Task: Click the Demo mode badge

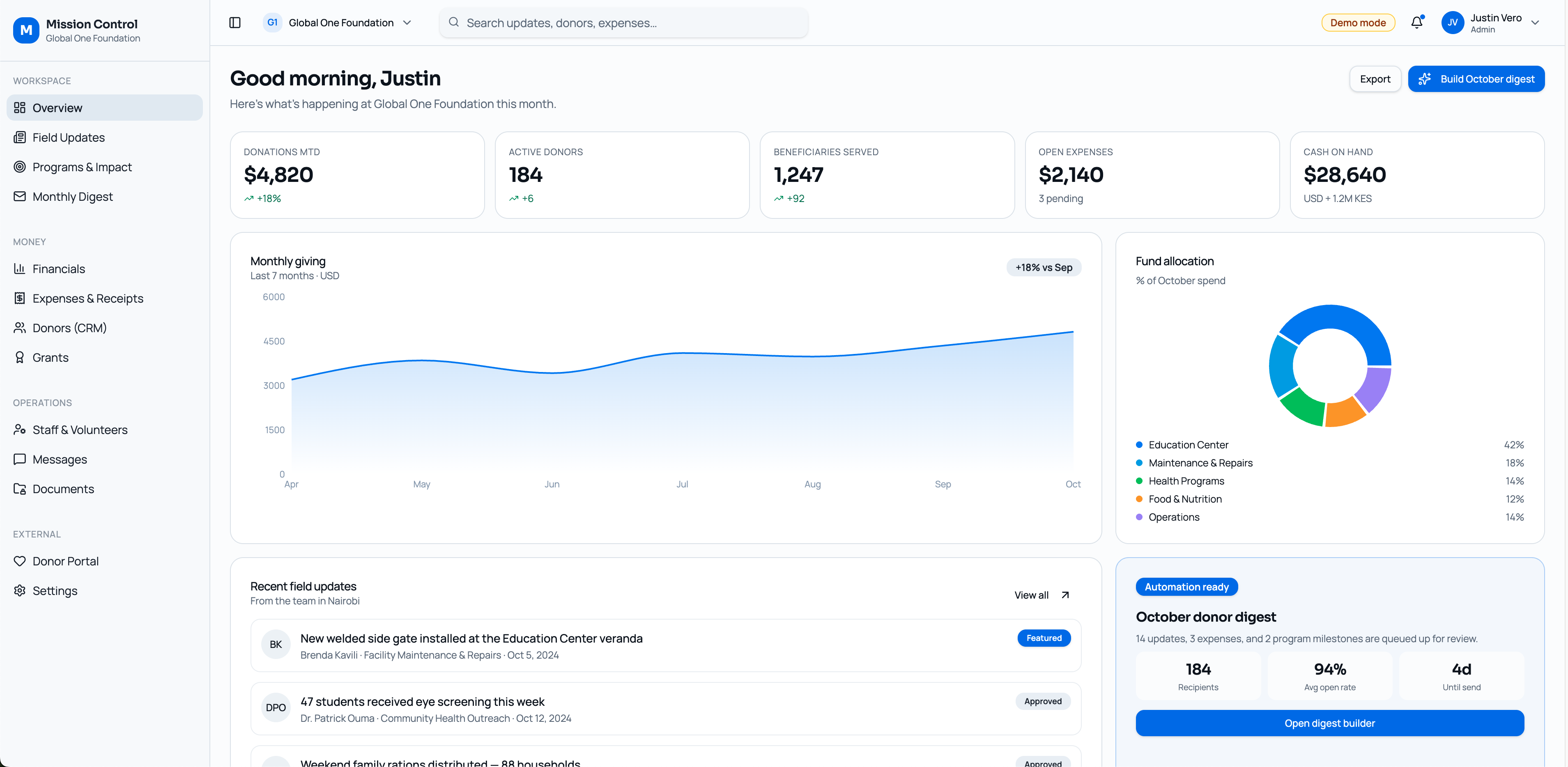Action: coord(1357,23)
